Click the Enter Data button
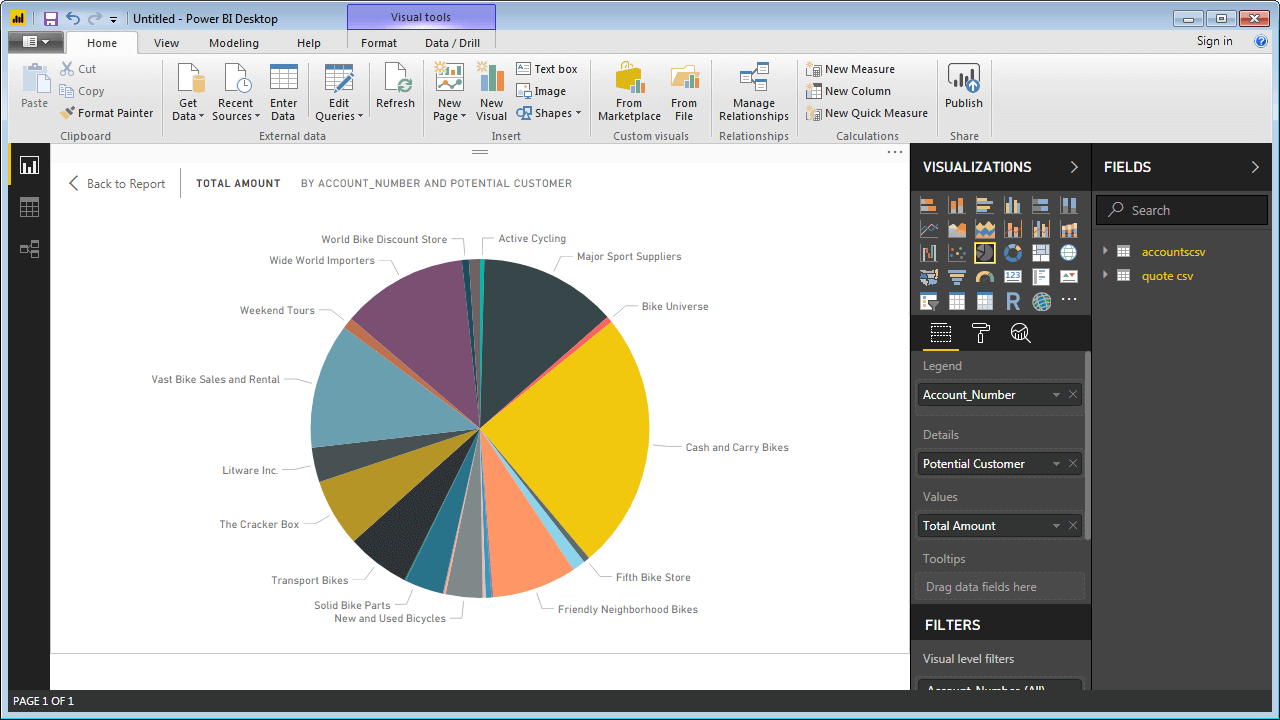The image size is (1280, 720). coord(284,92)
